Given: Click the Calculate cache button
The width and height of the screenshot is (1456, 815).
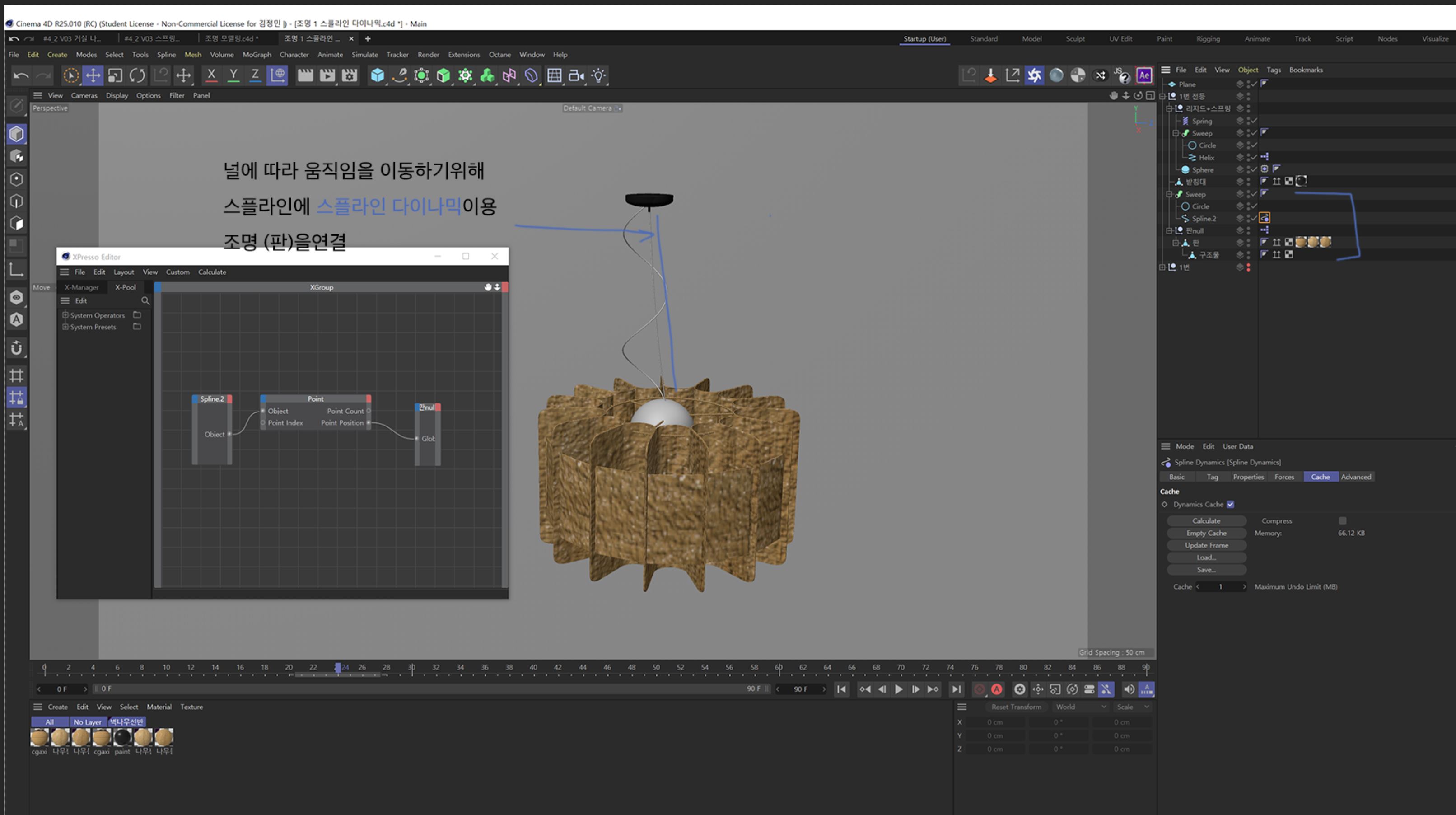Looking at the screenshot, I should 1206,520.
